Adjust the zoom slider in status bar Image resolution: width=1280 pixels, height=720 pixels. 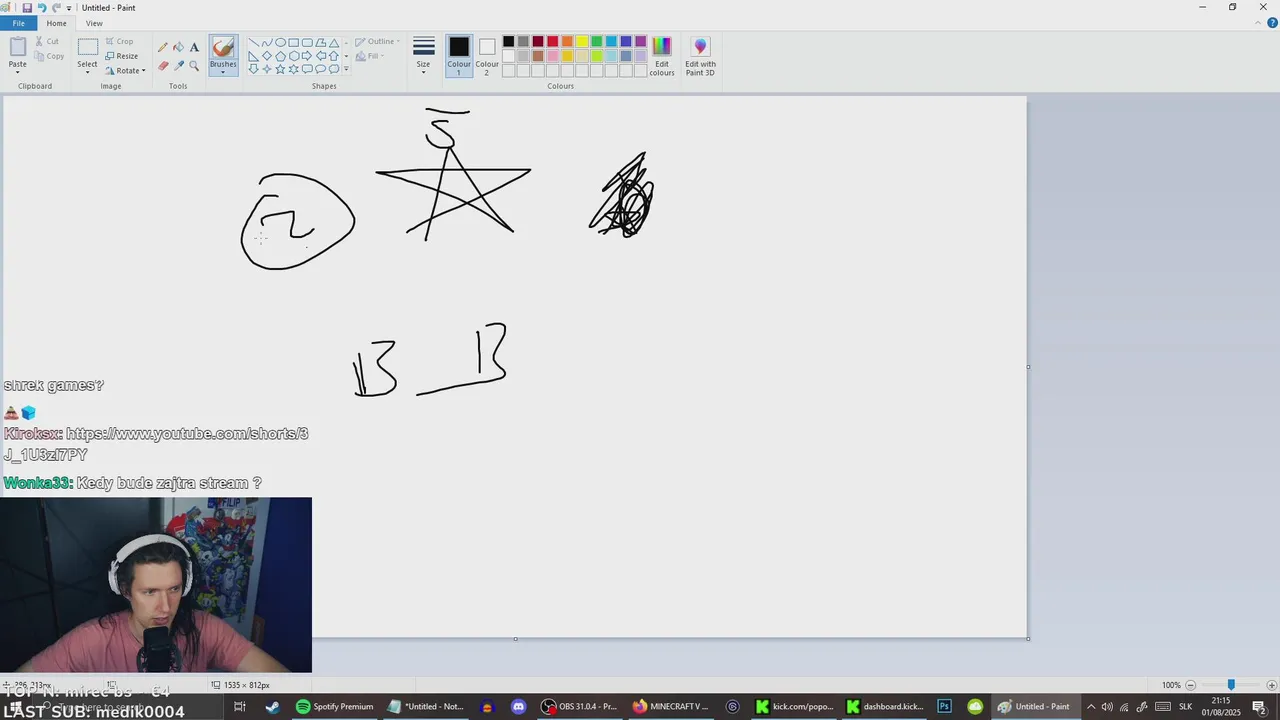[x=1231, y=685]
